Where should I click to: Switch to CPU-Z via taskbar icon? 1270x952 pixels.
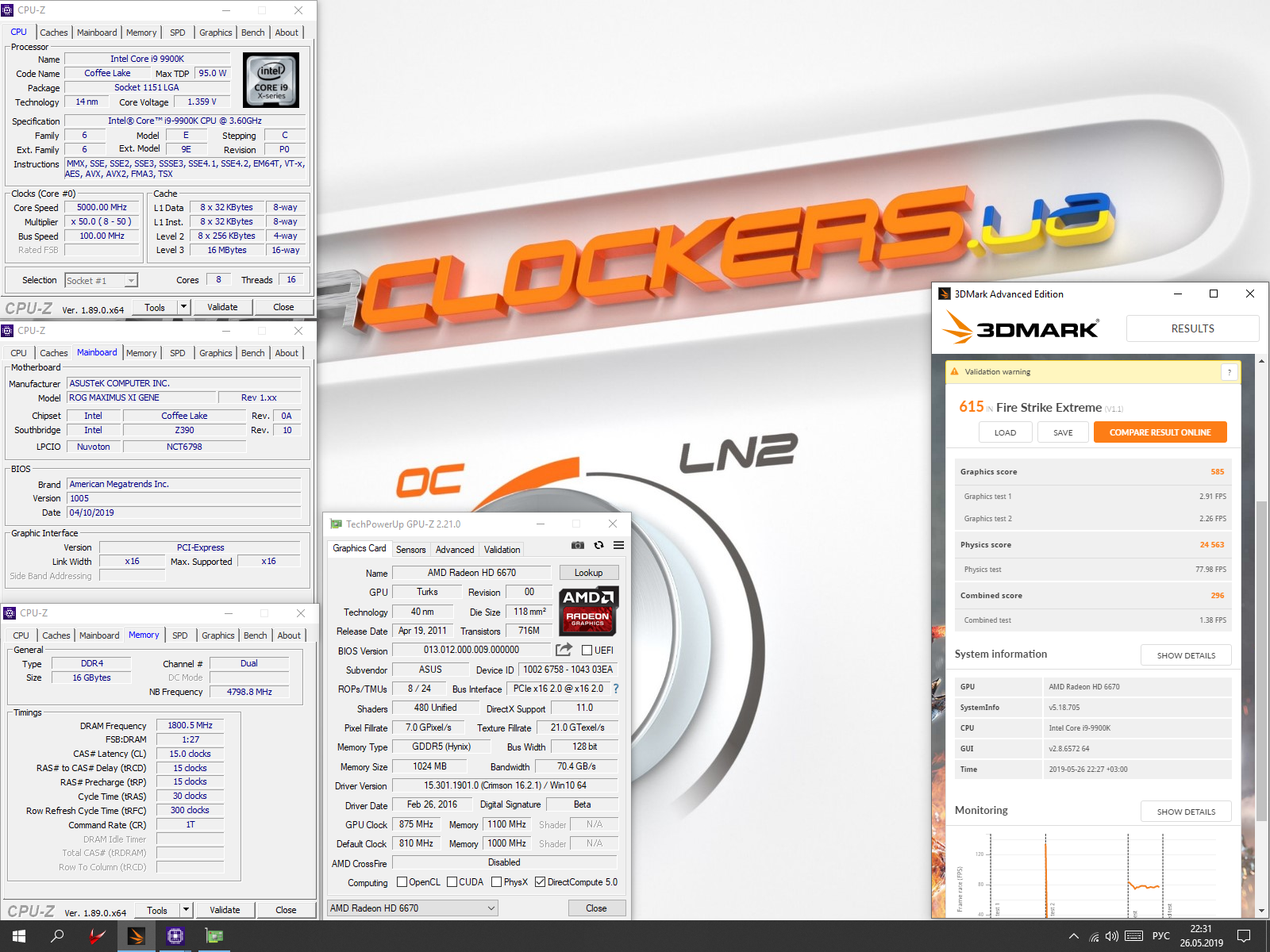[x=175, y=936]
